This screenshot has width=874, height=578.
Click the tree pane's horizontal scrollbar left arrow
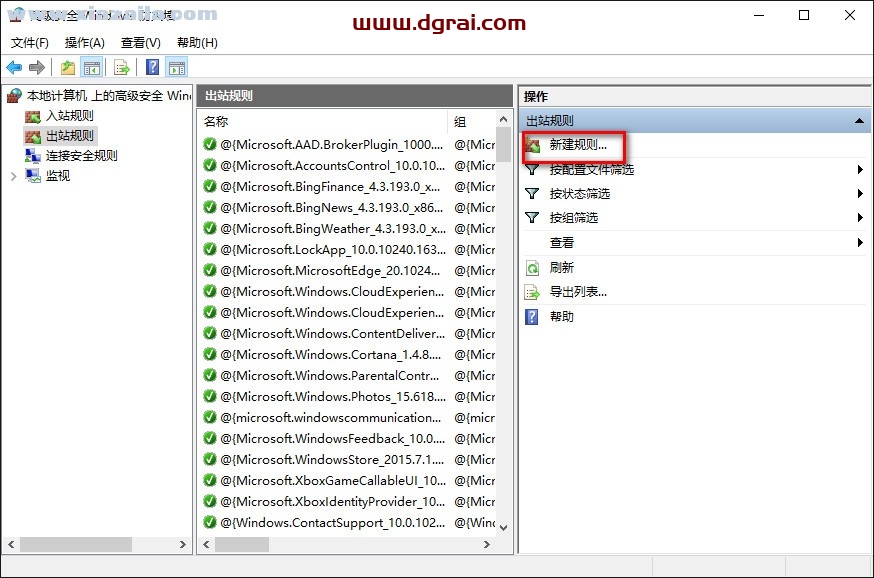[11, 544]
